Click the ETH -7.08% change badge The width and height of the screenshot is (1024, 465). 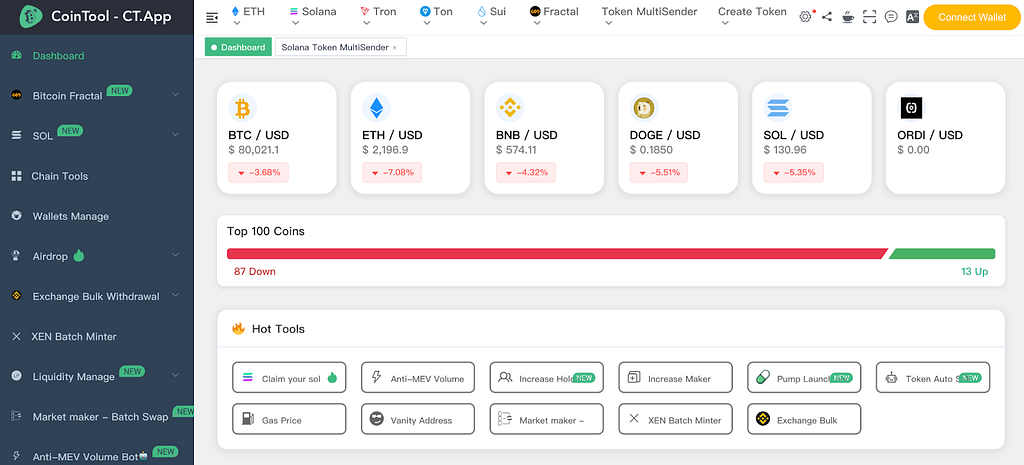tap(392, 172)
